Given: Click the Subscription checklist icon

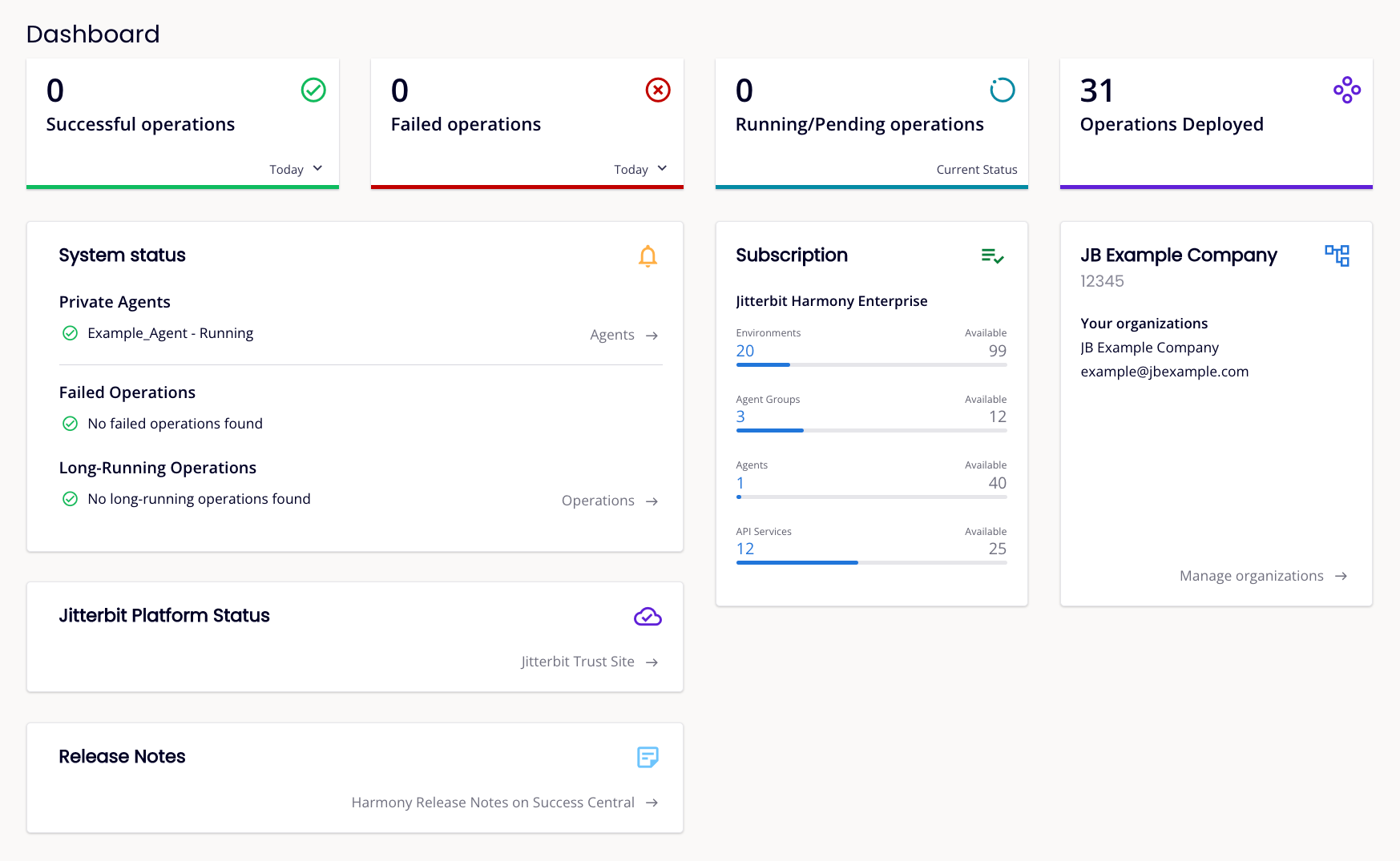Looking at the screenshot, I should pyautogui.click(x=992, y=256).
